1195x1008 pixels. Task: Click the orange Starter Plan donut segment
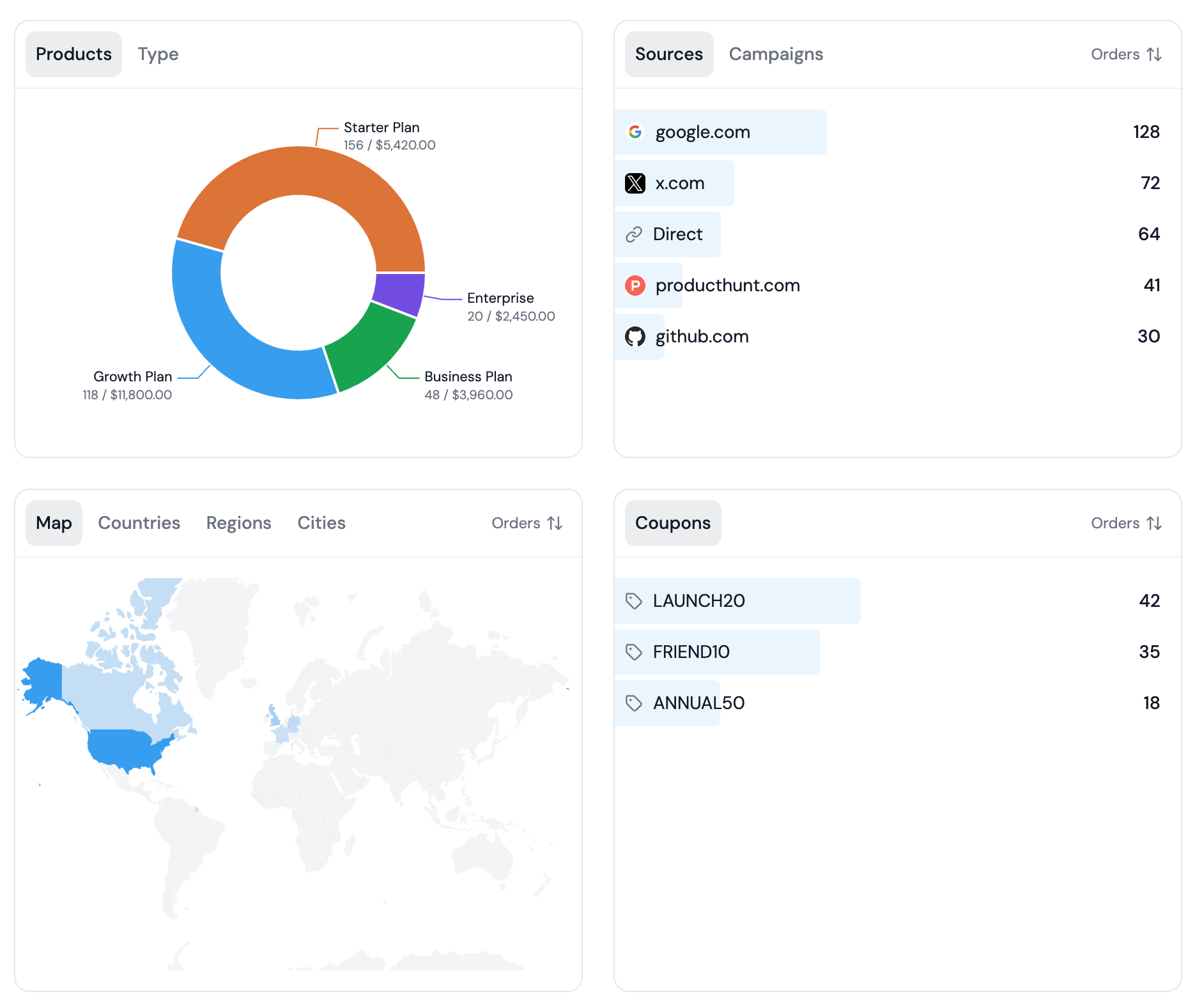[x=300, y=170]
